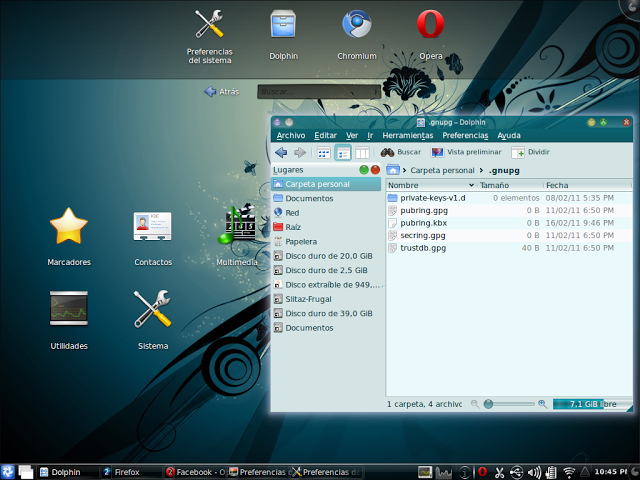Screen dimensions: 640x480
Task: Toggle Vista preliminar preview
Action: [466, 152]
